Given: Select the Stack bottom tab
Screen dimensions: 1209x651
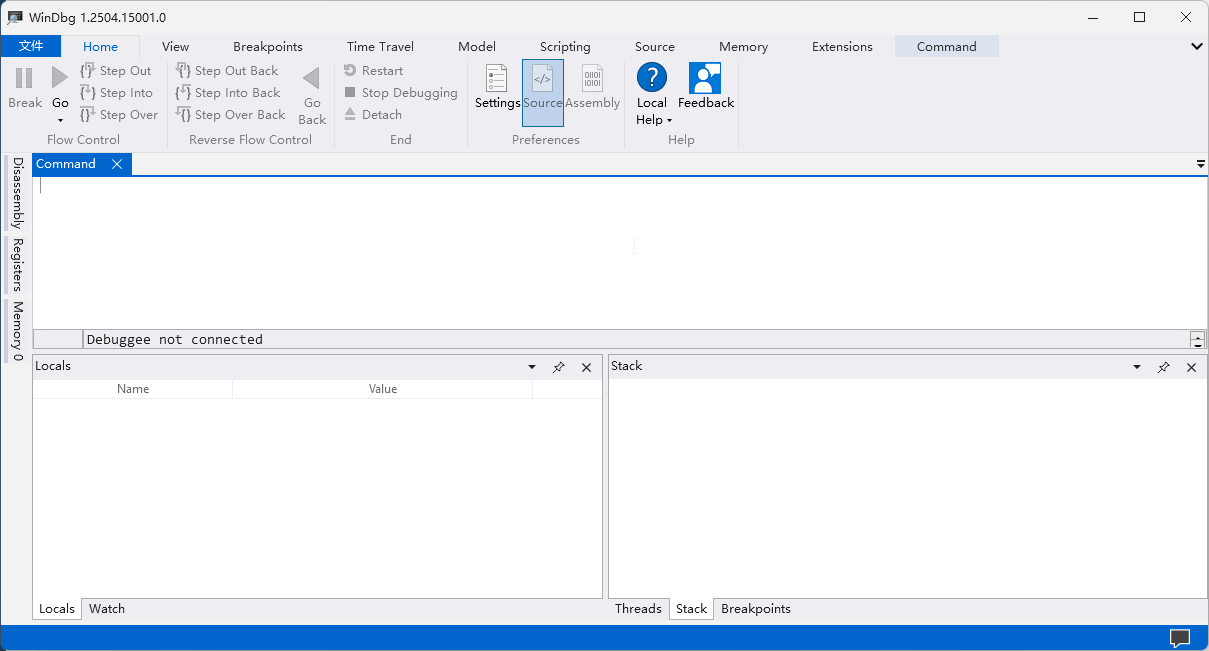Looking at the screenshot, I should pyautogui.click(x=691, y=609).
